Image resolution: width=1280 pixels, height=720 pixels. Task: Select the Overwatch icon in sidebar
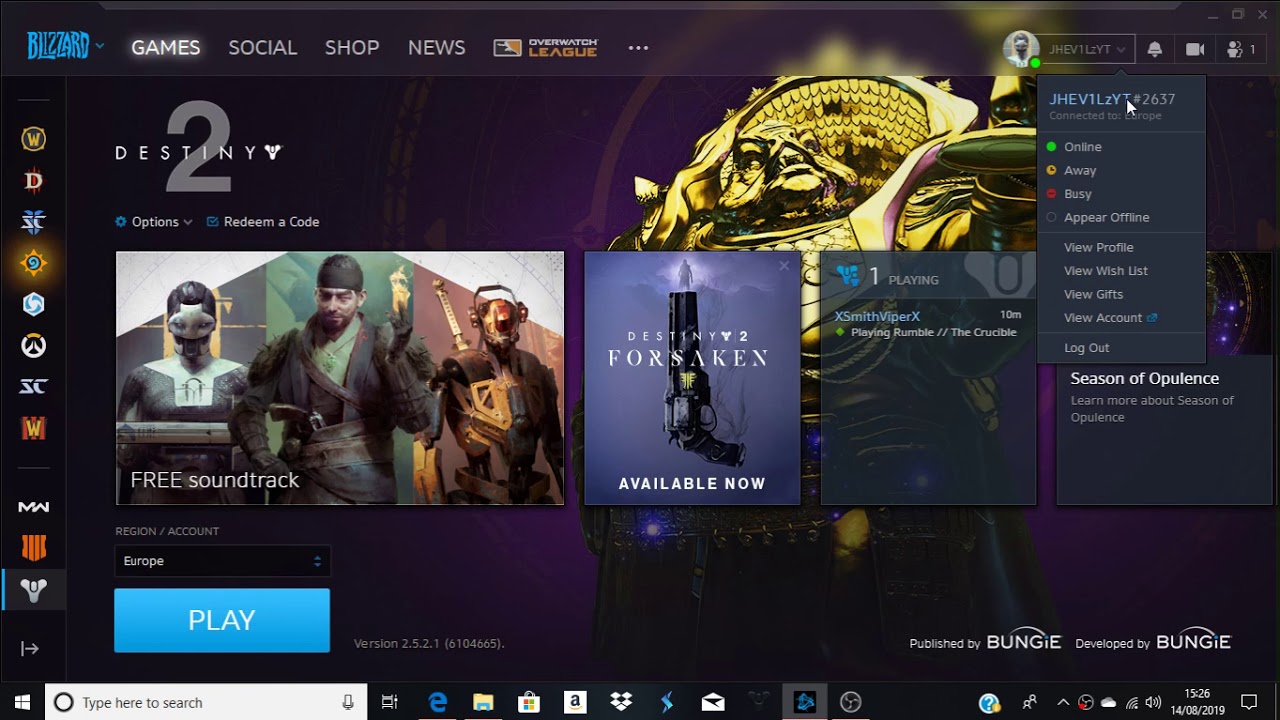click(x=33, y=346)
